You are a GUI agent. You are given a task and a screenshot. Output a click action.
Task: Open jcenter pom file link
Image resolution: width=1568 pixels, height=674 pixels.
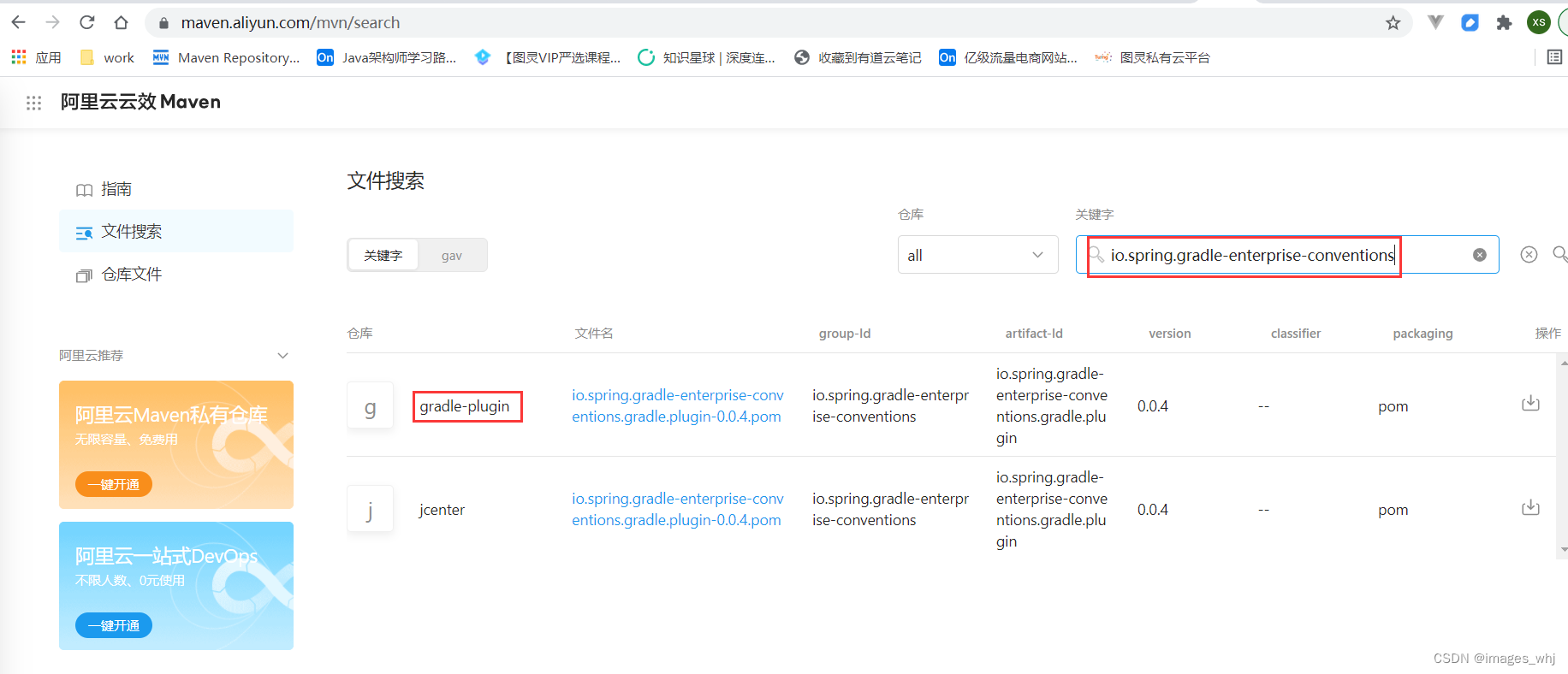[678, 509]
